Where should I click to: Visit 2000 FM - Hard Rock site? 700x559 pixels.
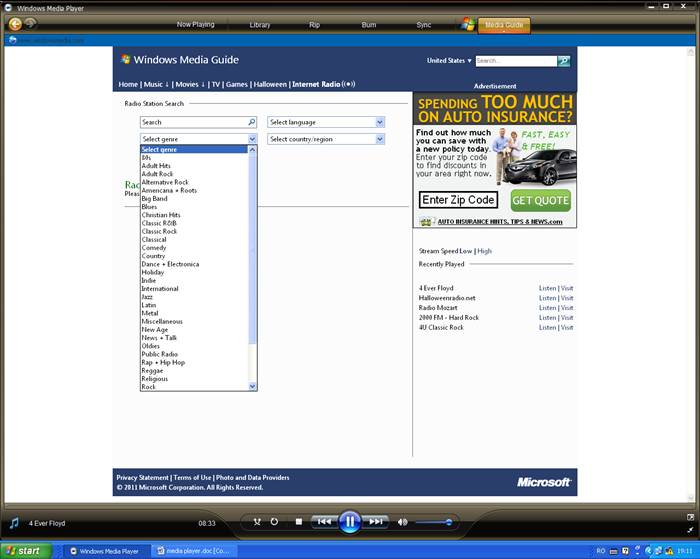tap(567, 318)
